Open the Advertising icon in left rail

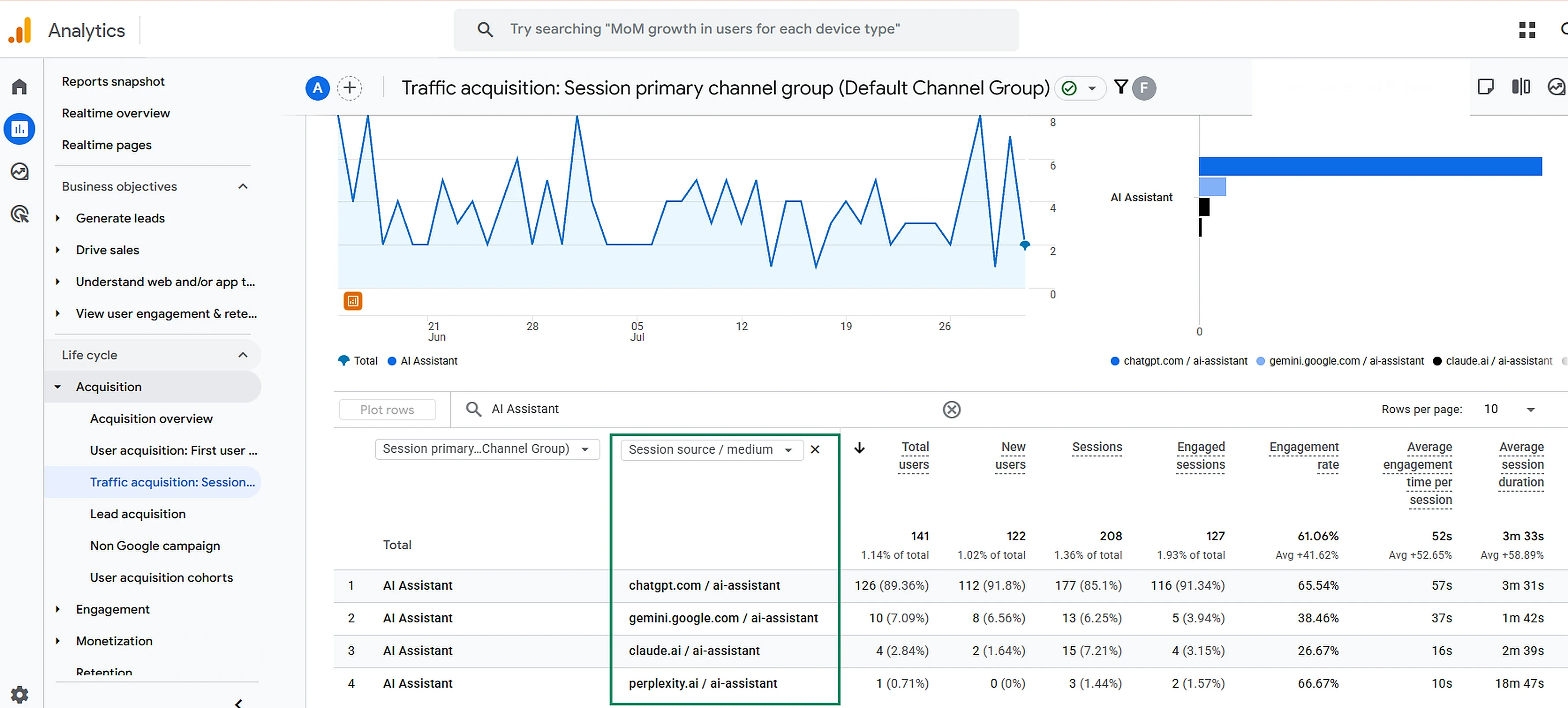(x=19, y=214)
